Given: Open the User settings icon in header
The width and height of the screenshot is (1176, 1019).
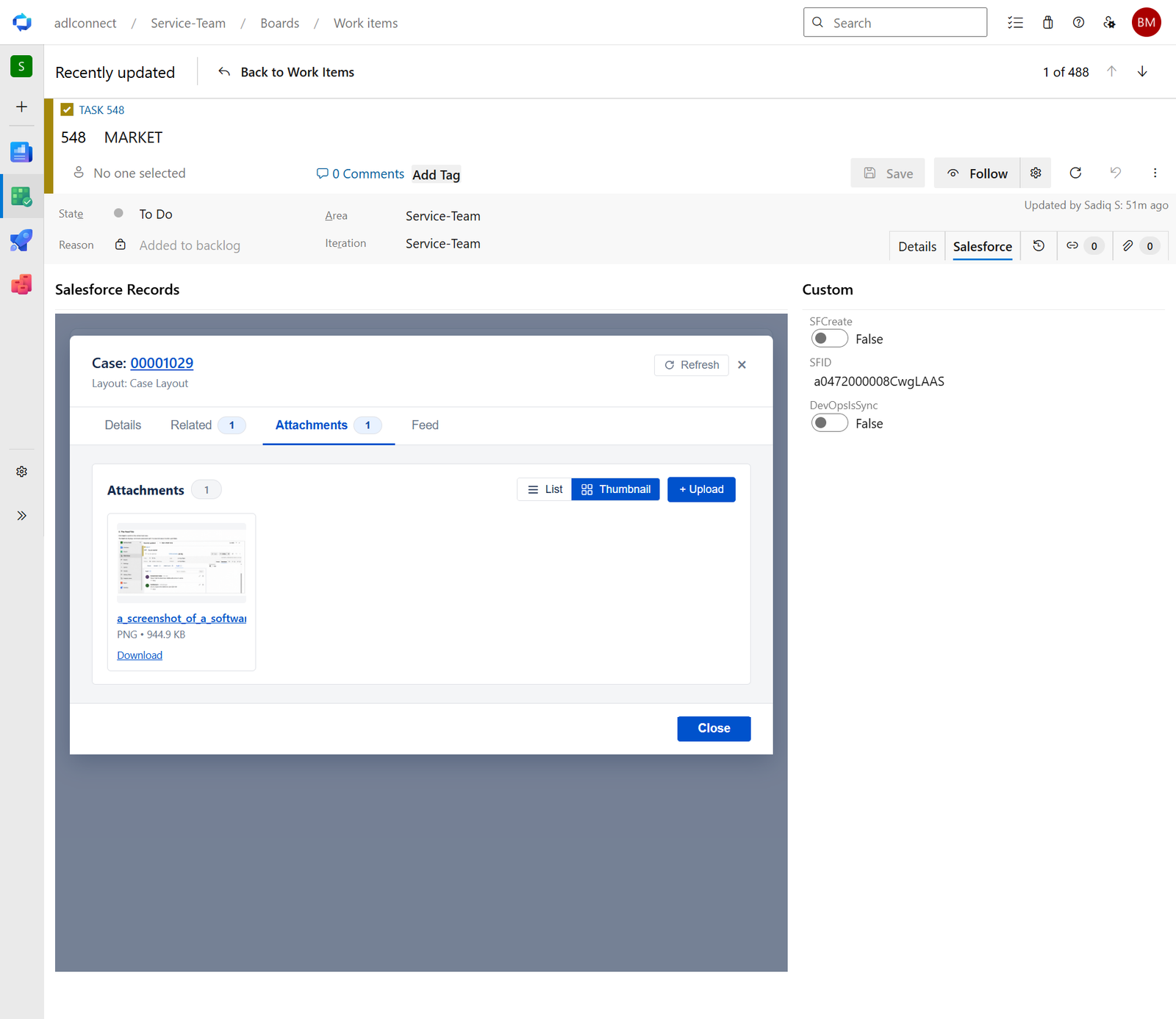Looking at the screenshot, I should click(1109, 23).
